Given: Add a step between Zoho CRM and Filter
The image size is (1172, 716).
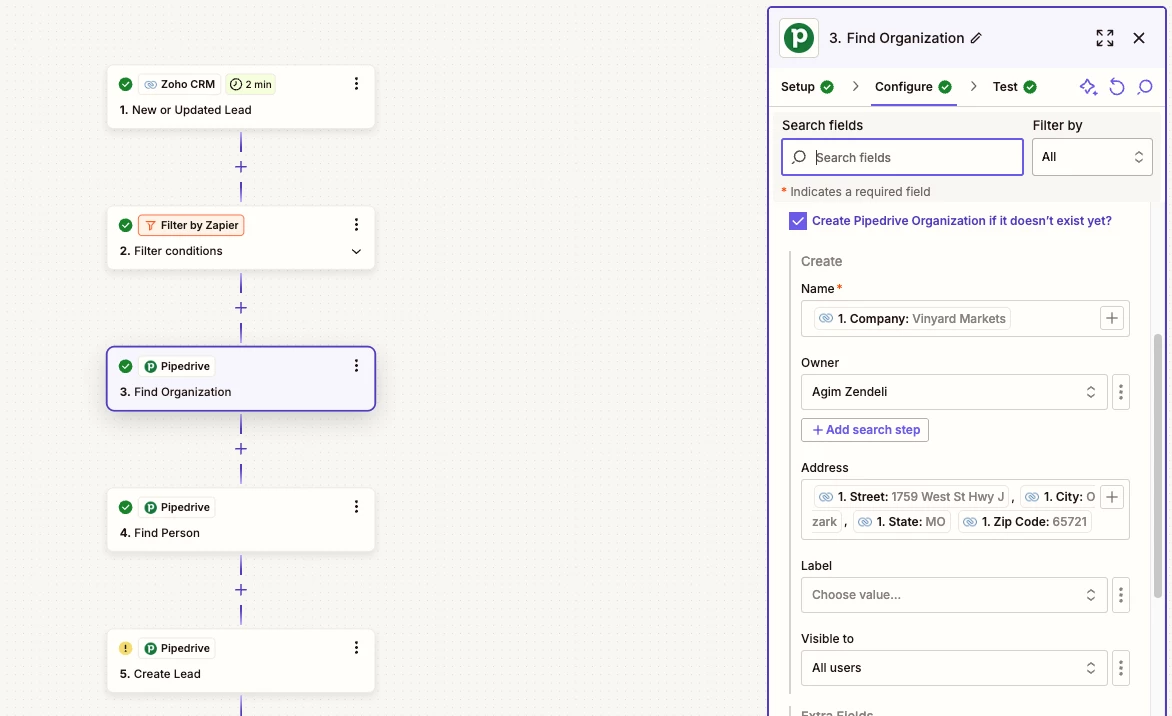Looking at the screenshot, I should 241,167.
